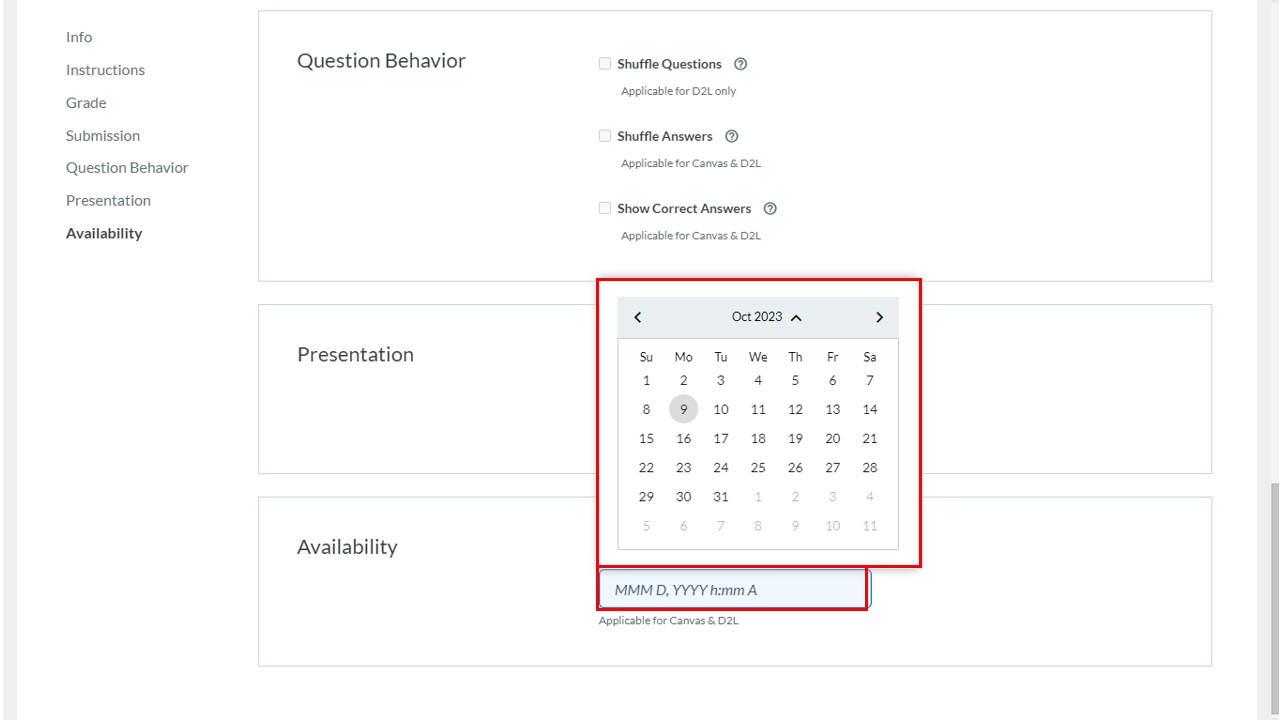Select October 9 in the calendar
Viewport: 1280px width, 720px height.
[684, 409]
